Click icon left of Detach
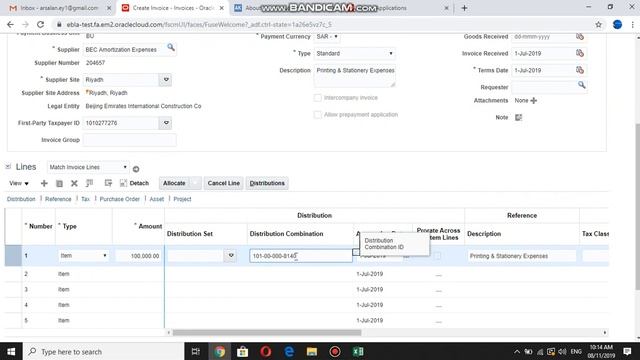Screen dimensions: 640x360 point(108,183)
